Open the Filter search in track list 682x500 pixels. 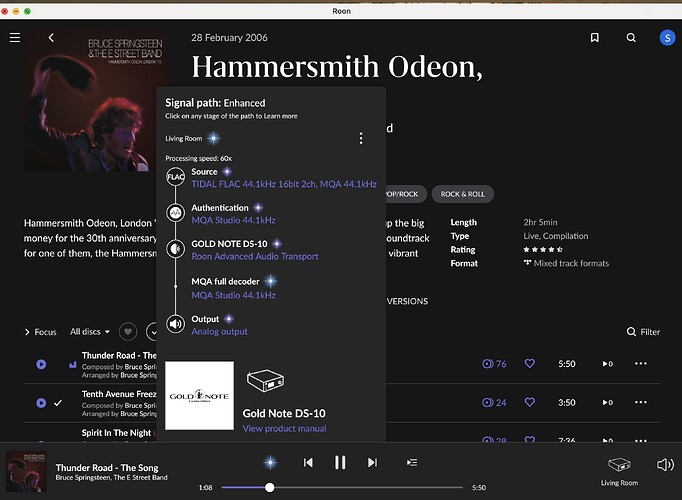tap(643, 332)
